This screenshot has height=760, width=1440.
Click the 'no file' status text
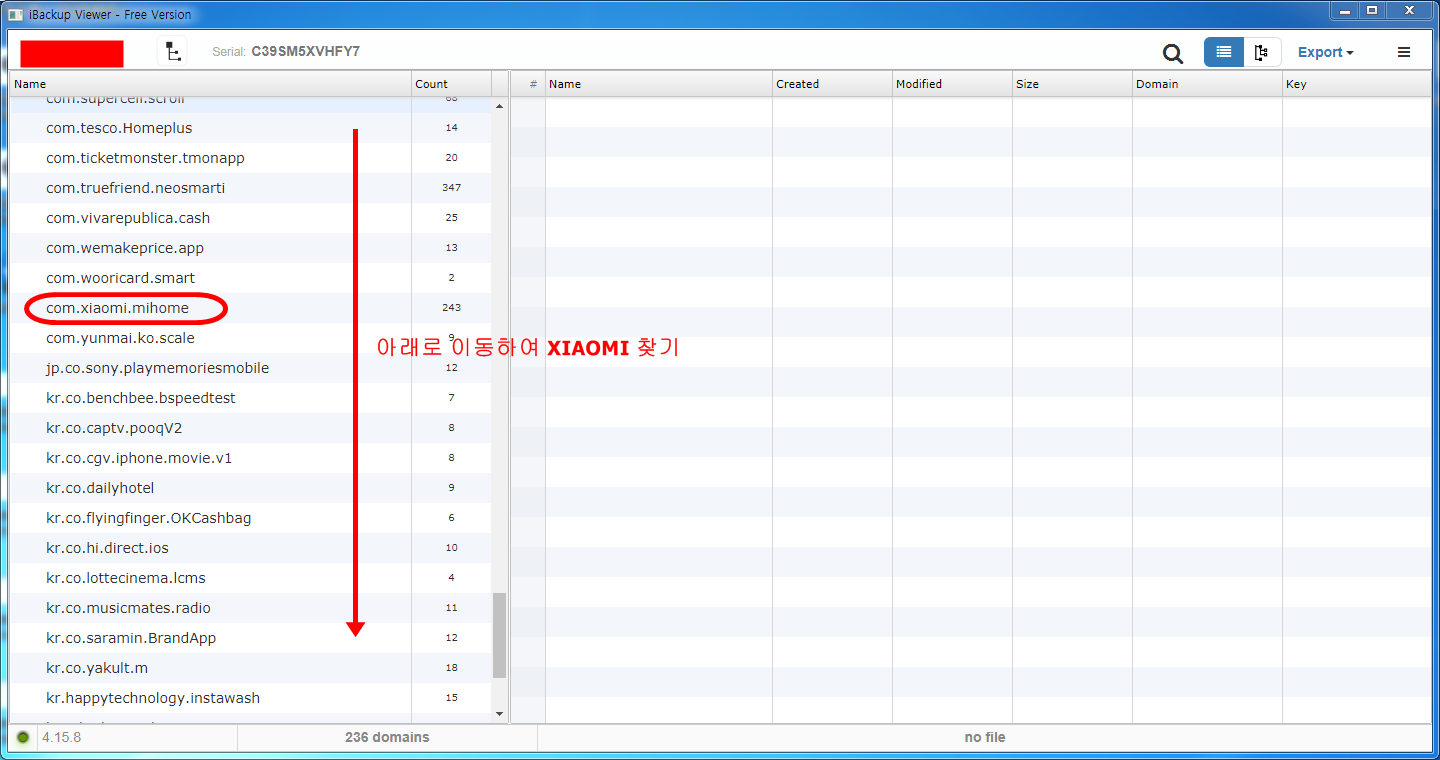click(985, 737)
